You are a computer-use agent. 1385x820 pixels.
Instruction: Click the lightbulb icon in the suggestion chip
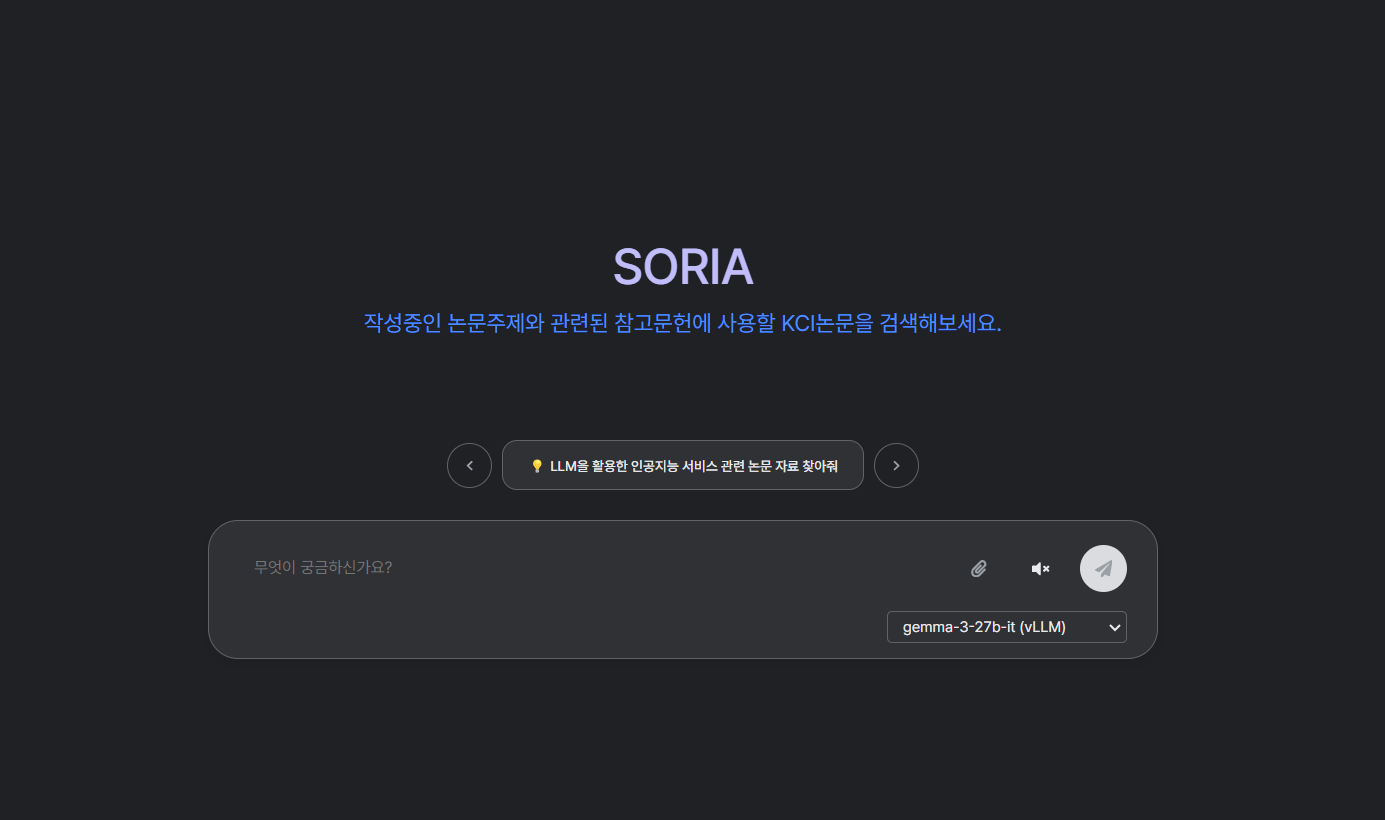(x=535, y=464)
